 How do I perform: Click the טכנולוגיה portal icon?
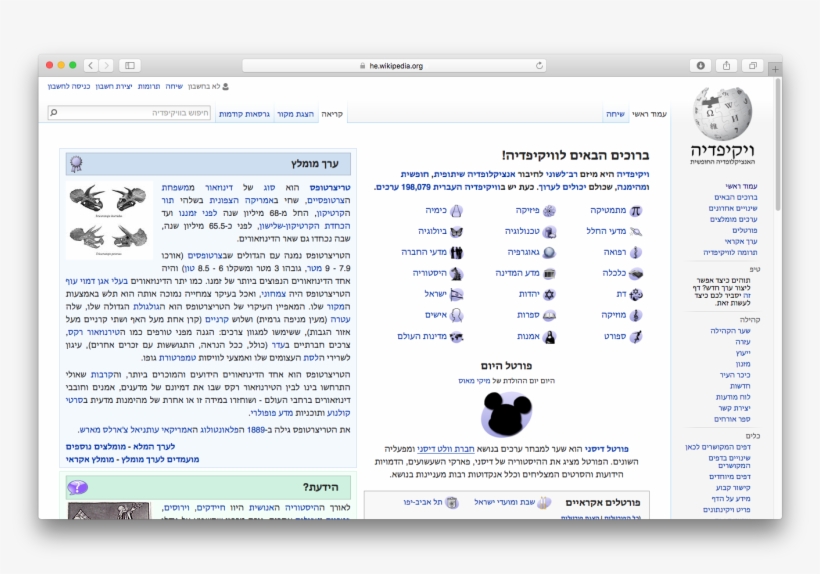(549, 232)
